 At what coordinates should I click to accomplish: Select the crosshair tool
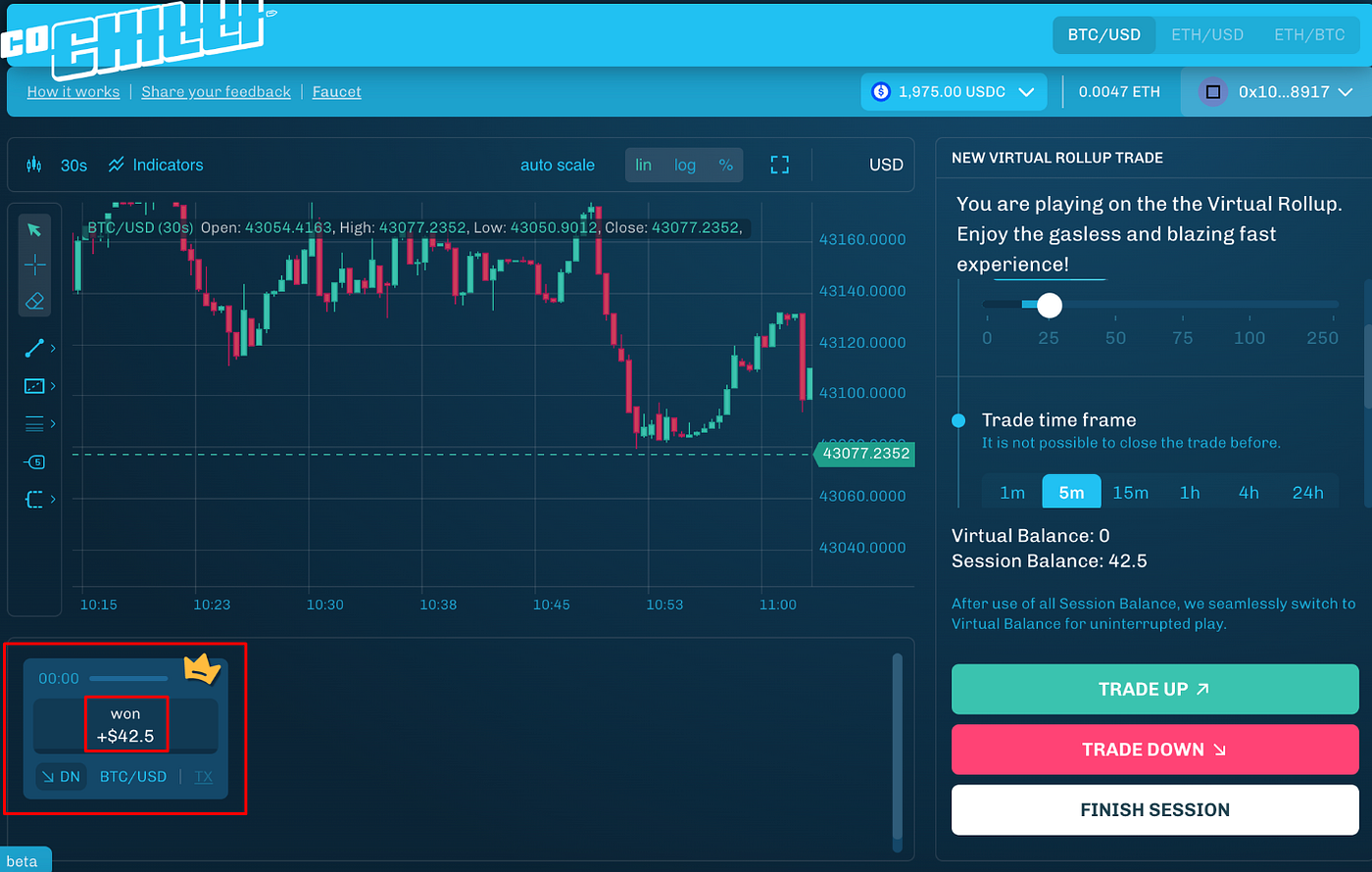(x=34, y=266)
